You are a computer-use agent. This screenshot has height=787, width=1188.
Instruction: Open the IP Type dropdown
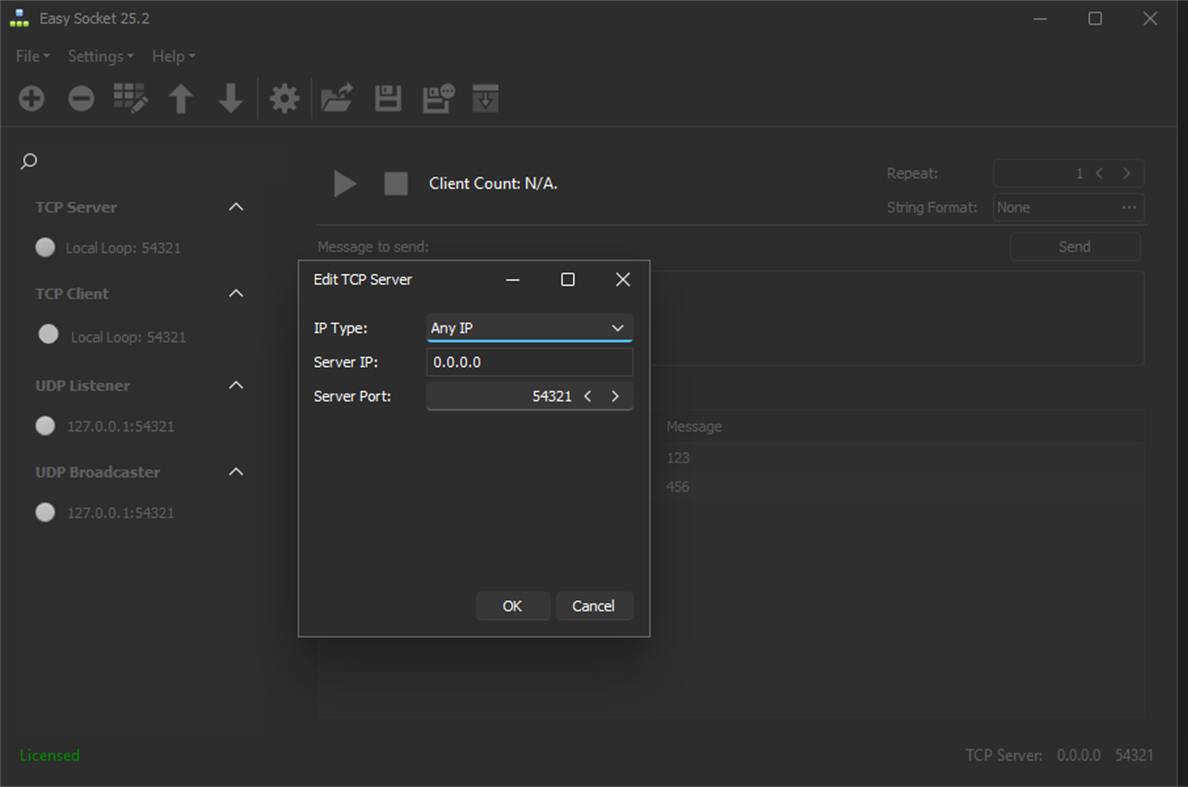[530, 328]
